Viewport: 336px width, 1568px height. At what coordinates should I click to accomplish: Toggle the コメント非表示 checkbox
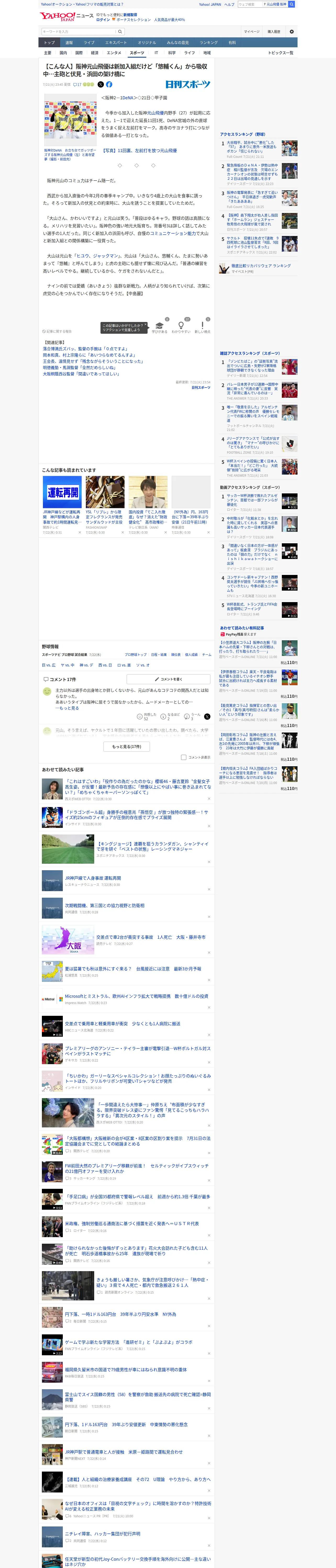183,757
